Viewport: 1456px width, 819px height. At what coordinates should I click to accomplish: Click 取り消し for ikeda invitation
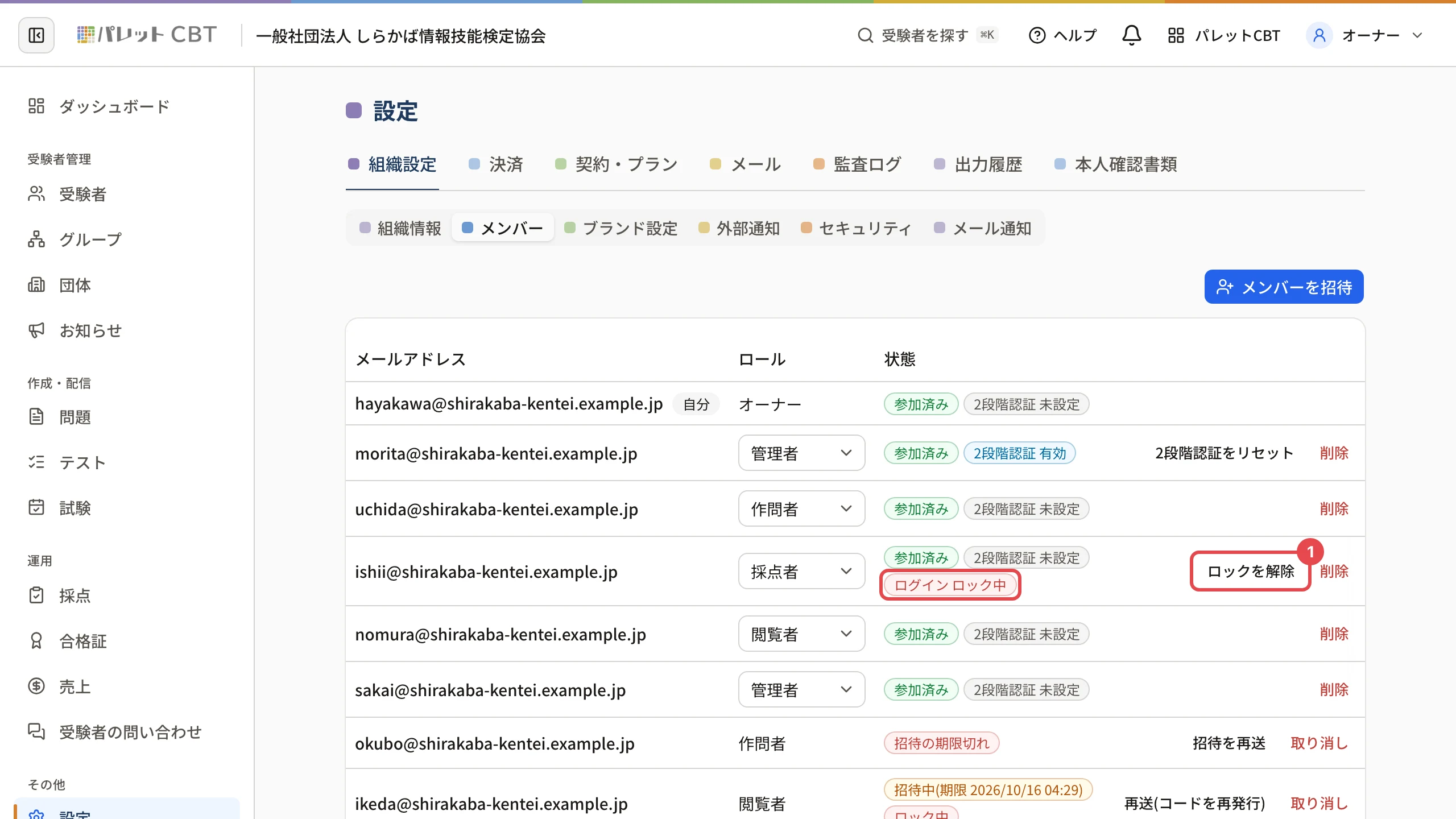pos(1319,804)
